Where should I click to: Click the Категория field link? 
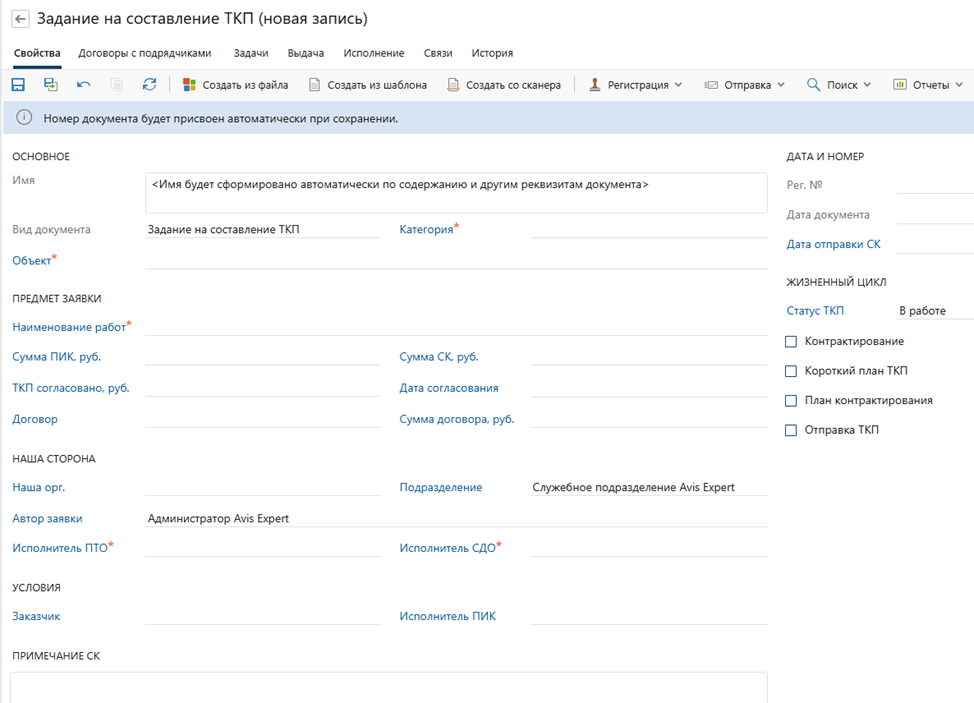tap(426, 230)
